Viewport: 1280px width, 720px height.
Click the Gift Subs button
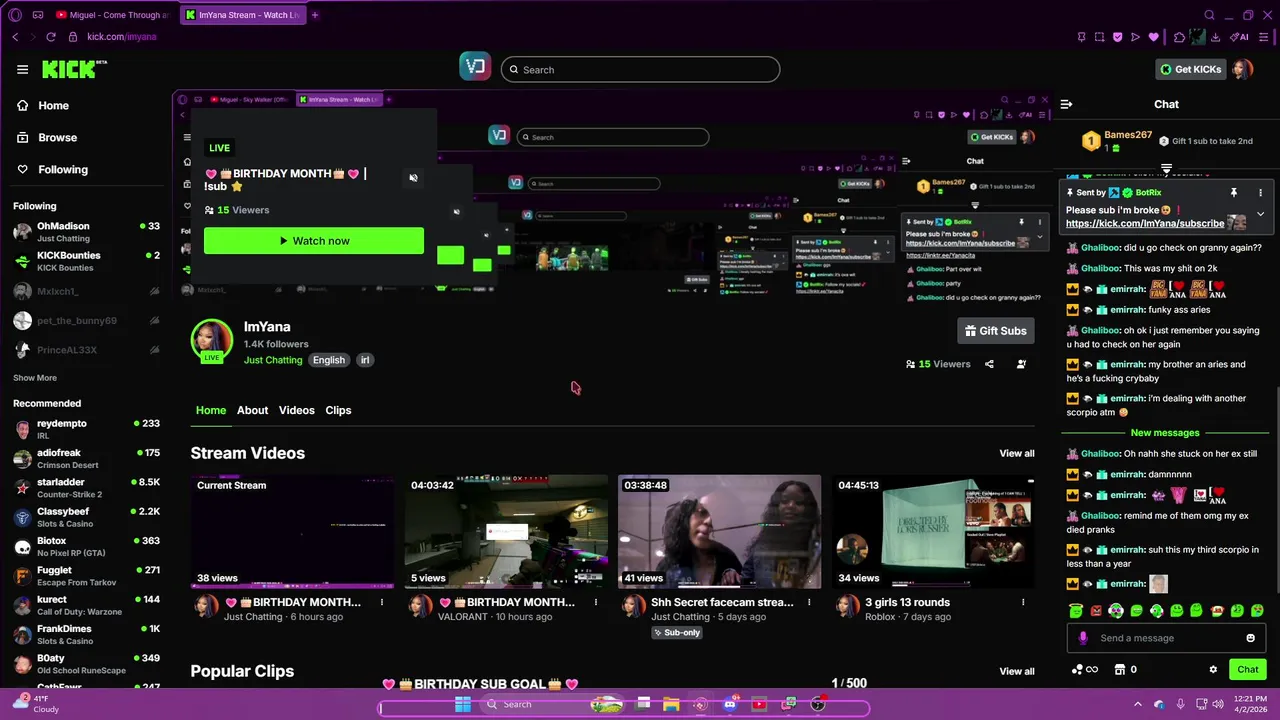click(x=995, y=331)
